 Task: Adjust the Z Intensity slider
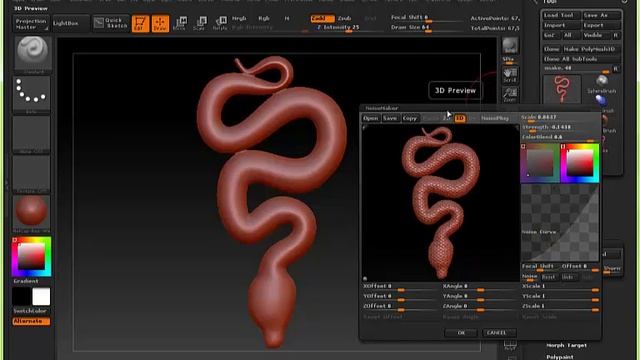pos(347,28)
